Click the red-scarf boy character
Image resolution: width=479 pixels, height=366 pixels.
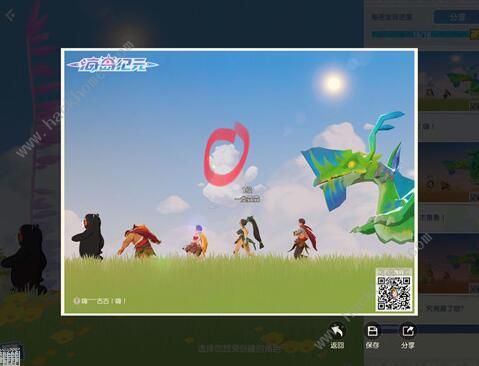click(302, 239)
